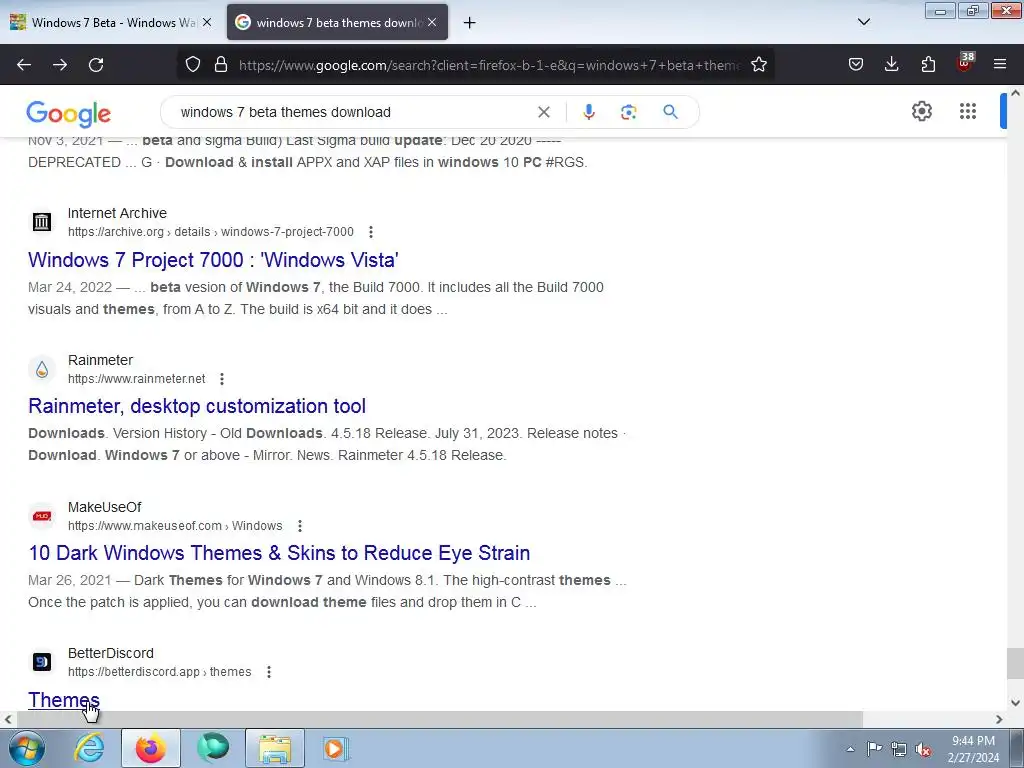Open tracking protection shield icon

(x=193, y=65)
